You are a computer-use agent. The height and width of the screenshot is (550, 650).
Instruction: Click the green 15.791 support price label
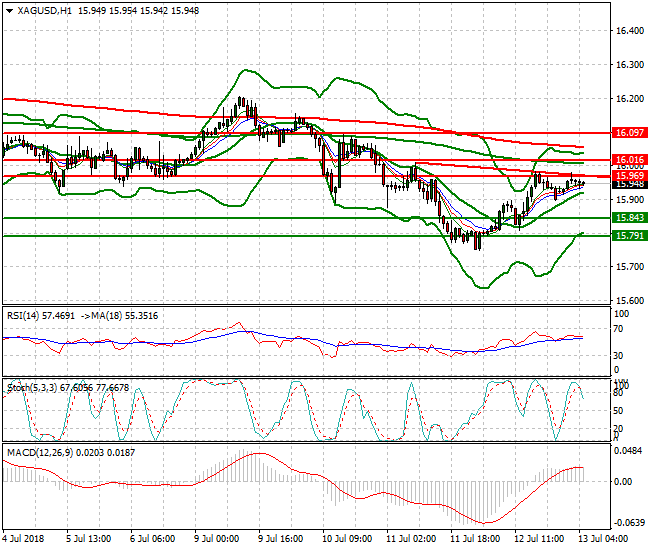(629, 236)
